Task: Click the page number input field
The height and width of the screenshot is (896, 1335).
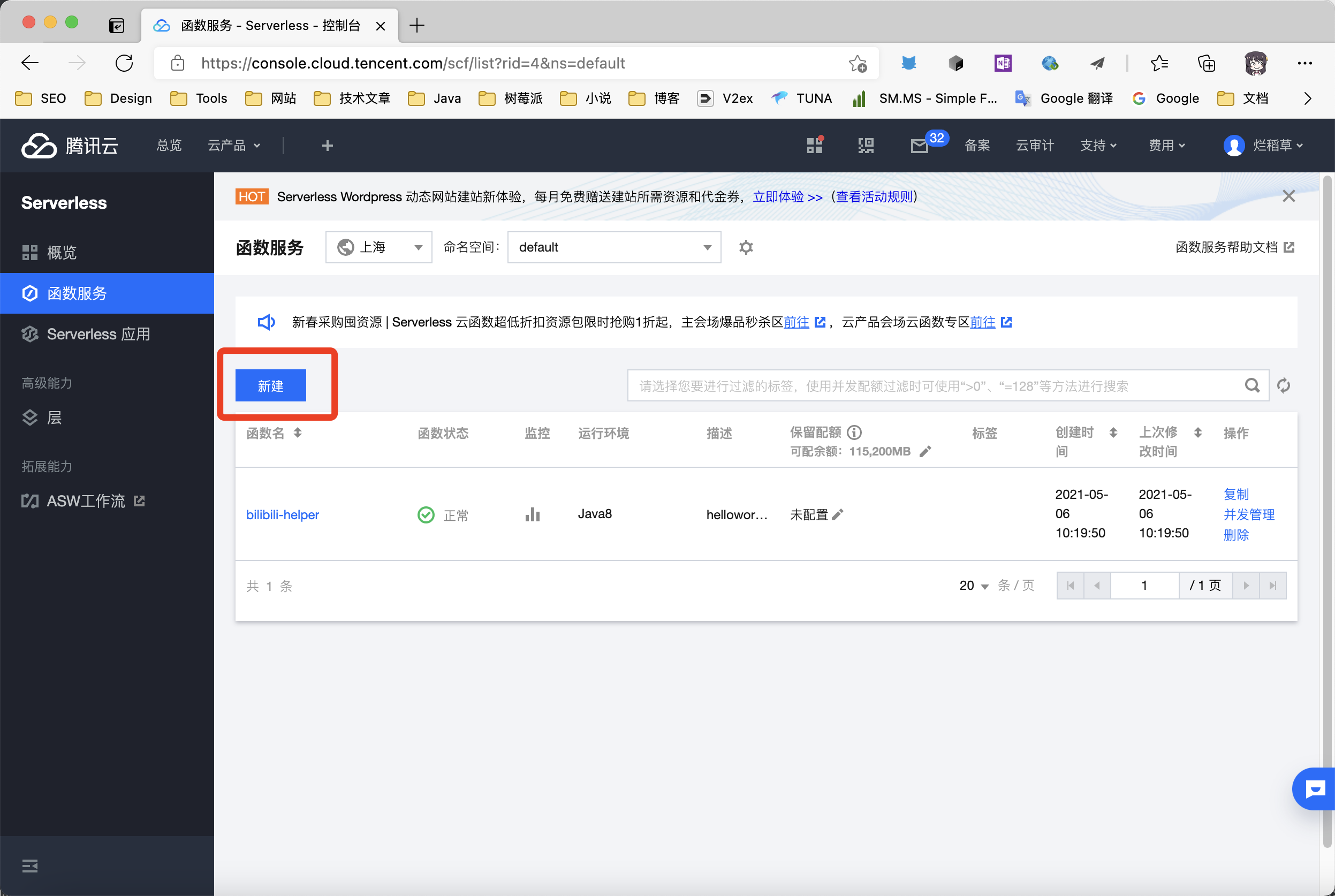Action: [x=1144, y=586]
